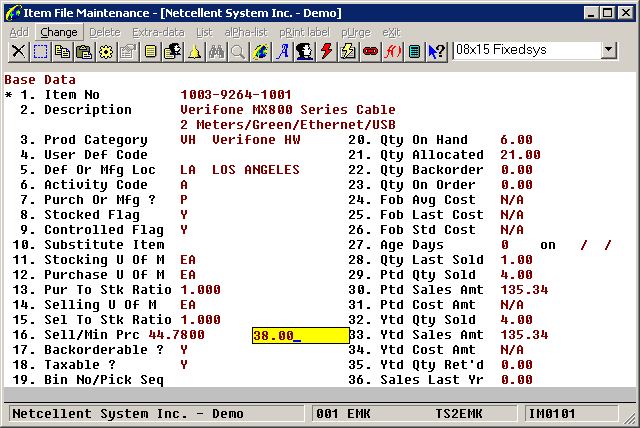The height and width of the screenshot is (428, 640).
Task: Click the title bar application globe icon
Action: pos(13,13)
